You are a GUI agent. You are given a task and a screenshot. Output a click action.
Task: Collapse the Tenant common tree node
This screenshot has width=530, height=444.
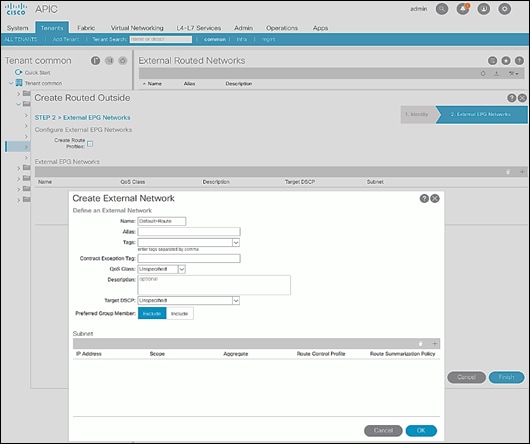[11, 83]
